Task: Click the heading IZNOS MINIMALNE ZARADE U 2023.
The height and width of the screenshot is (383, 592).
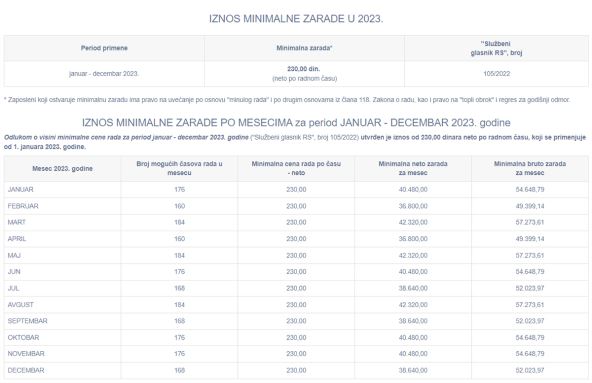Action: 296,19
